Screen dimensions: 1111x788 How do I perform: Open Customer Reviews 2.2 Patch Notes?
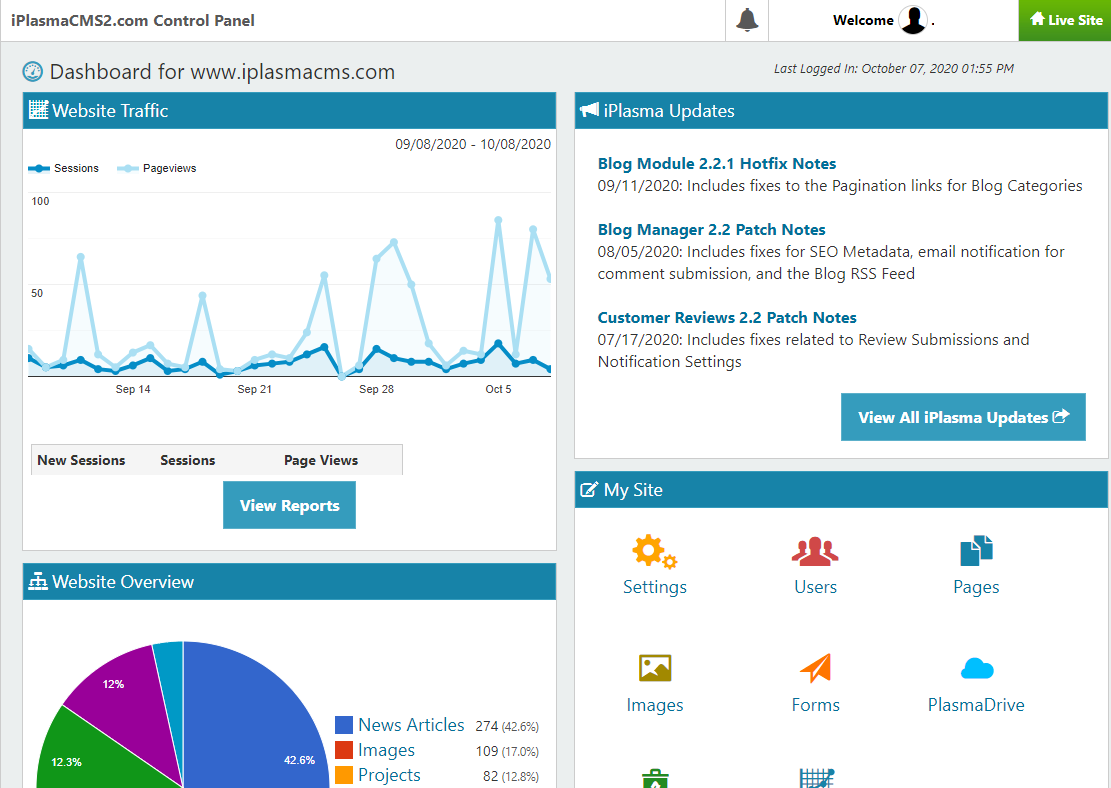pos(727,317)
